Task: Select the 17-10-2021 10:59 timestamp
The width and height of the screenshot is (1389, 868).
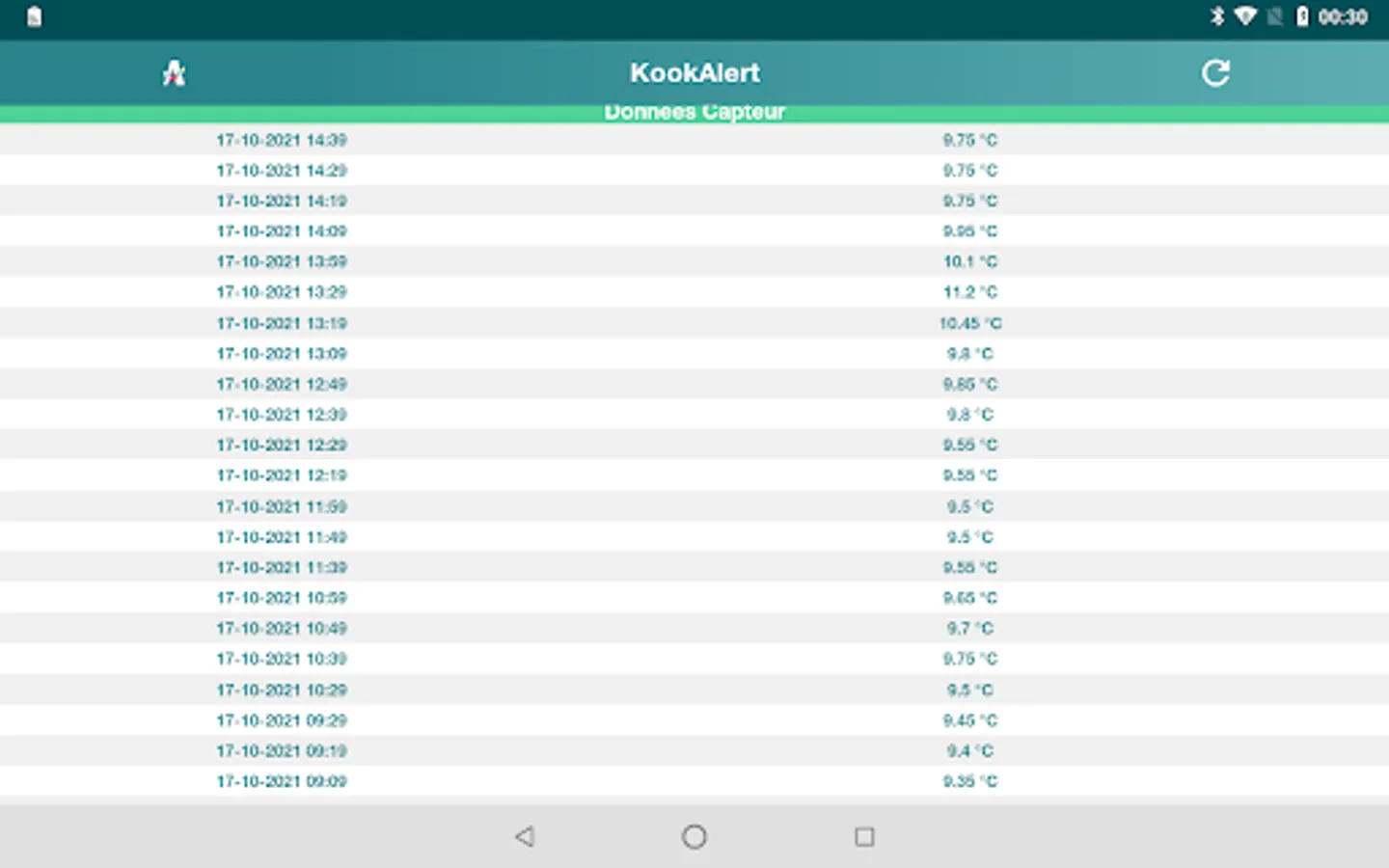Action: 282,598
